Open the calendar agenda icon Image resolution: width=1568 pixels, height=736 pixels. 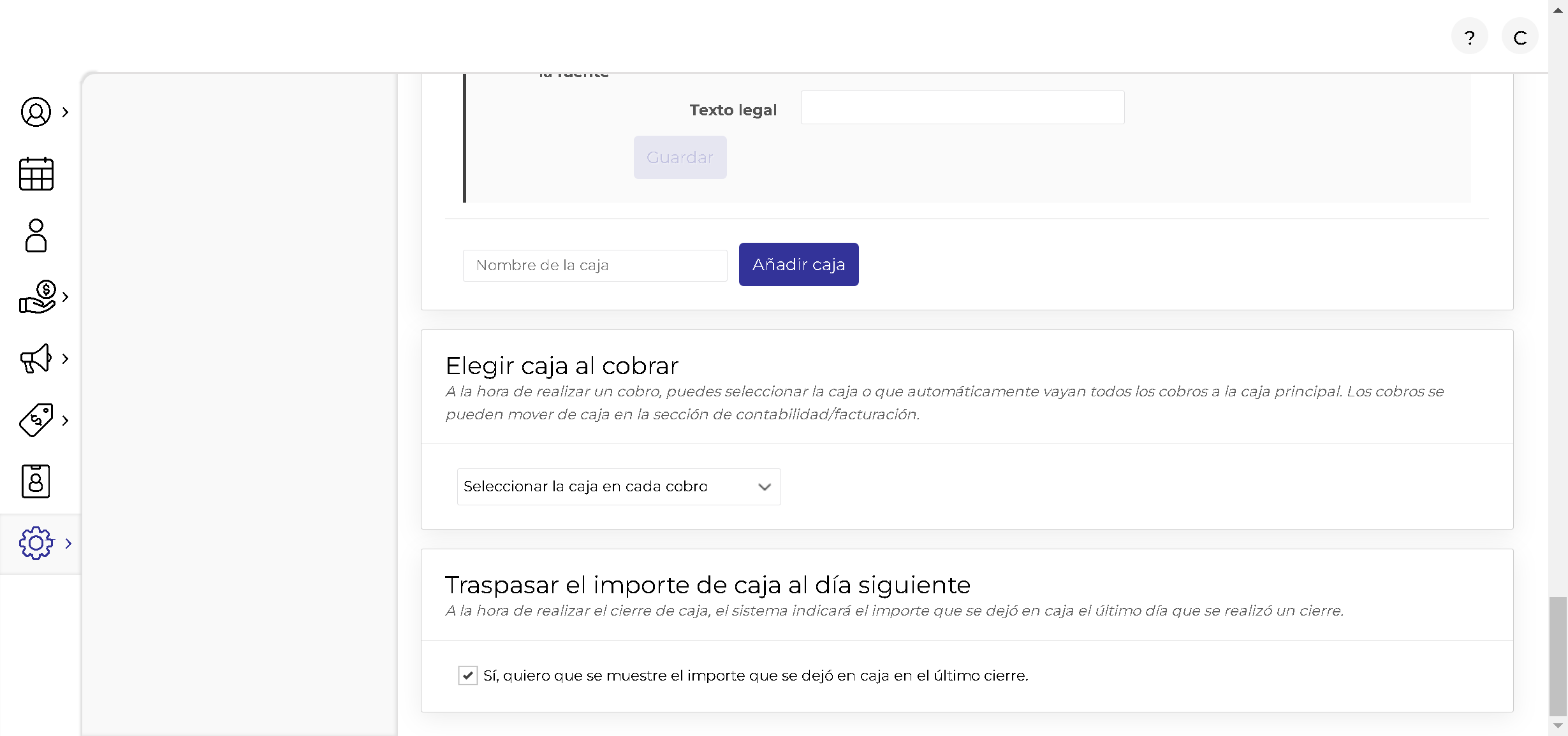click(x=36, y=174)
